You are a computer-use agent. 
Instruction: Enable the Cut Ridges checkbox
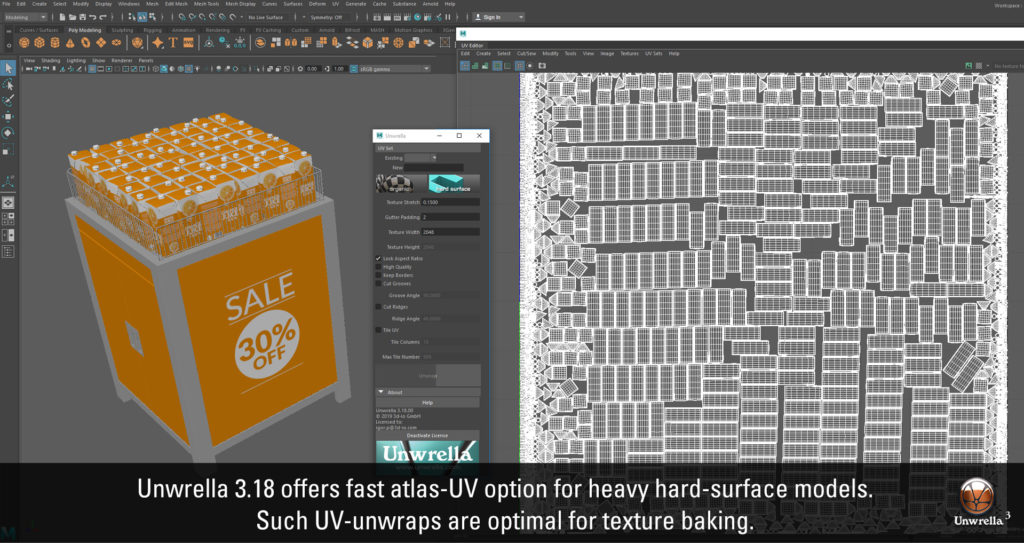point(378,306)
